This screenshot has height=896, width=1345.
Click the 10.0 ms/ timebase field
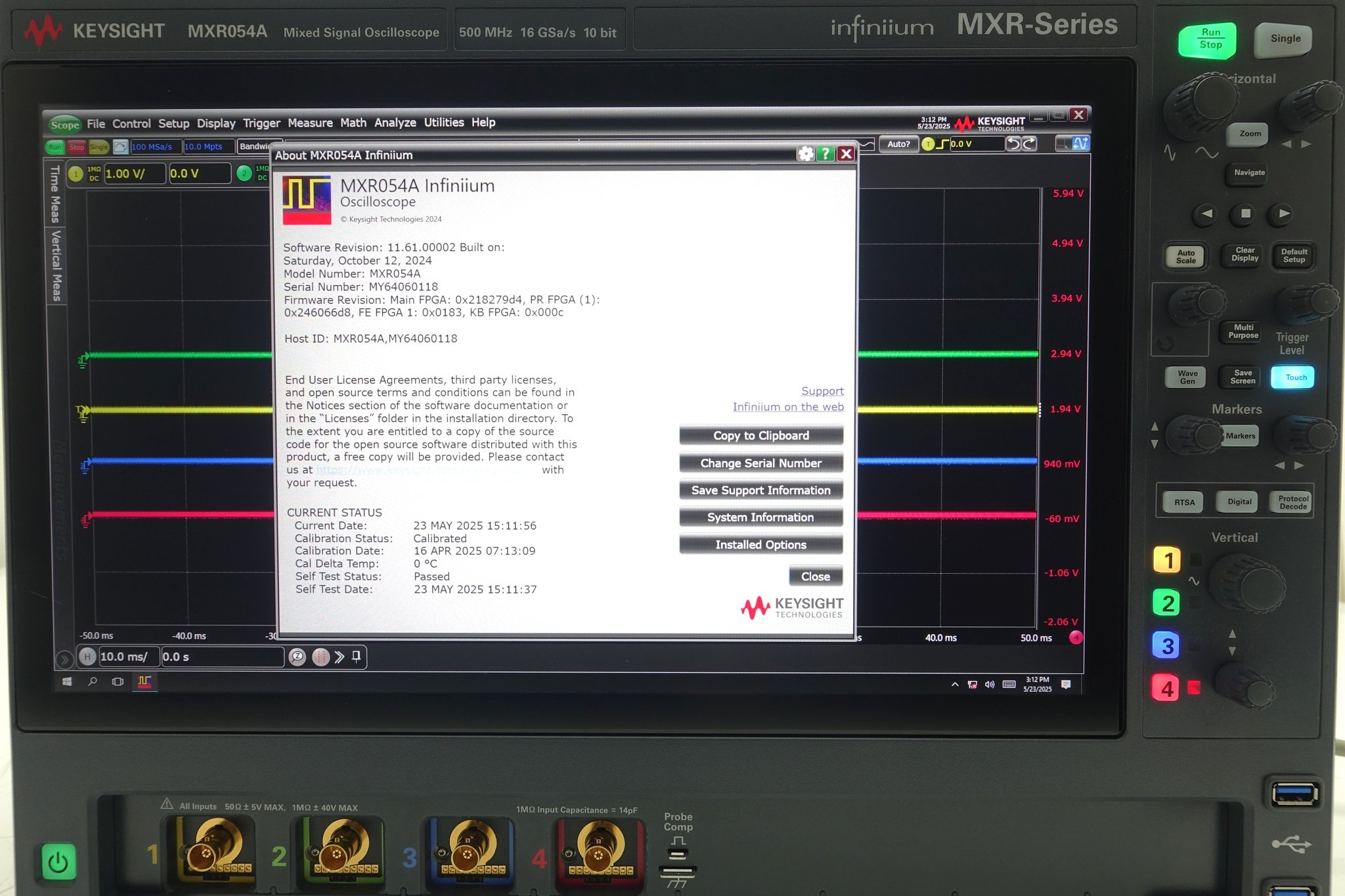click(x=128, y=656)
